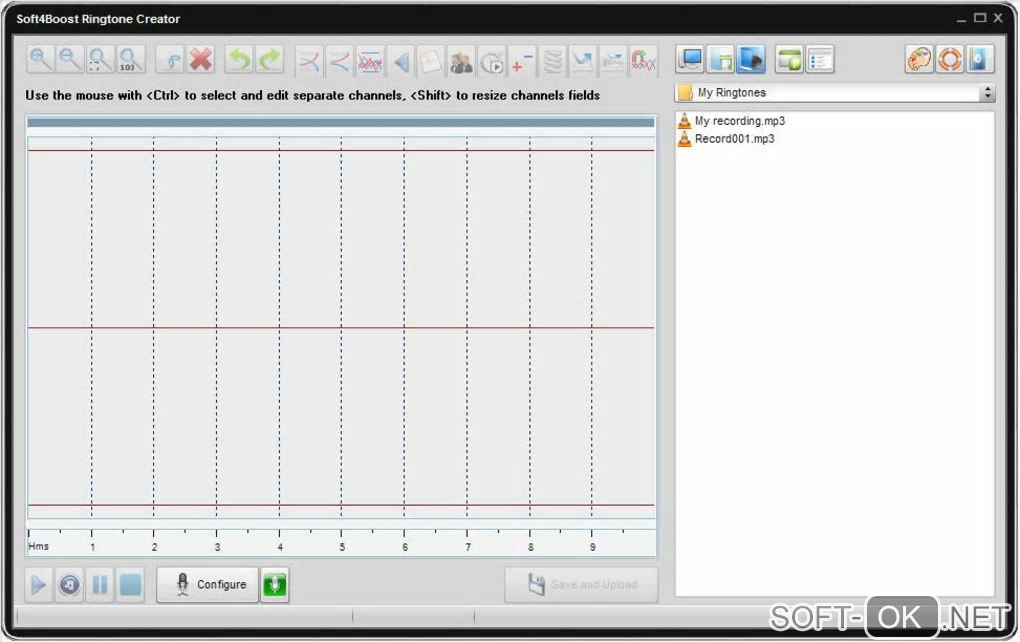Click the folder with printer-like device icon

coord(721,59)
